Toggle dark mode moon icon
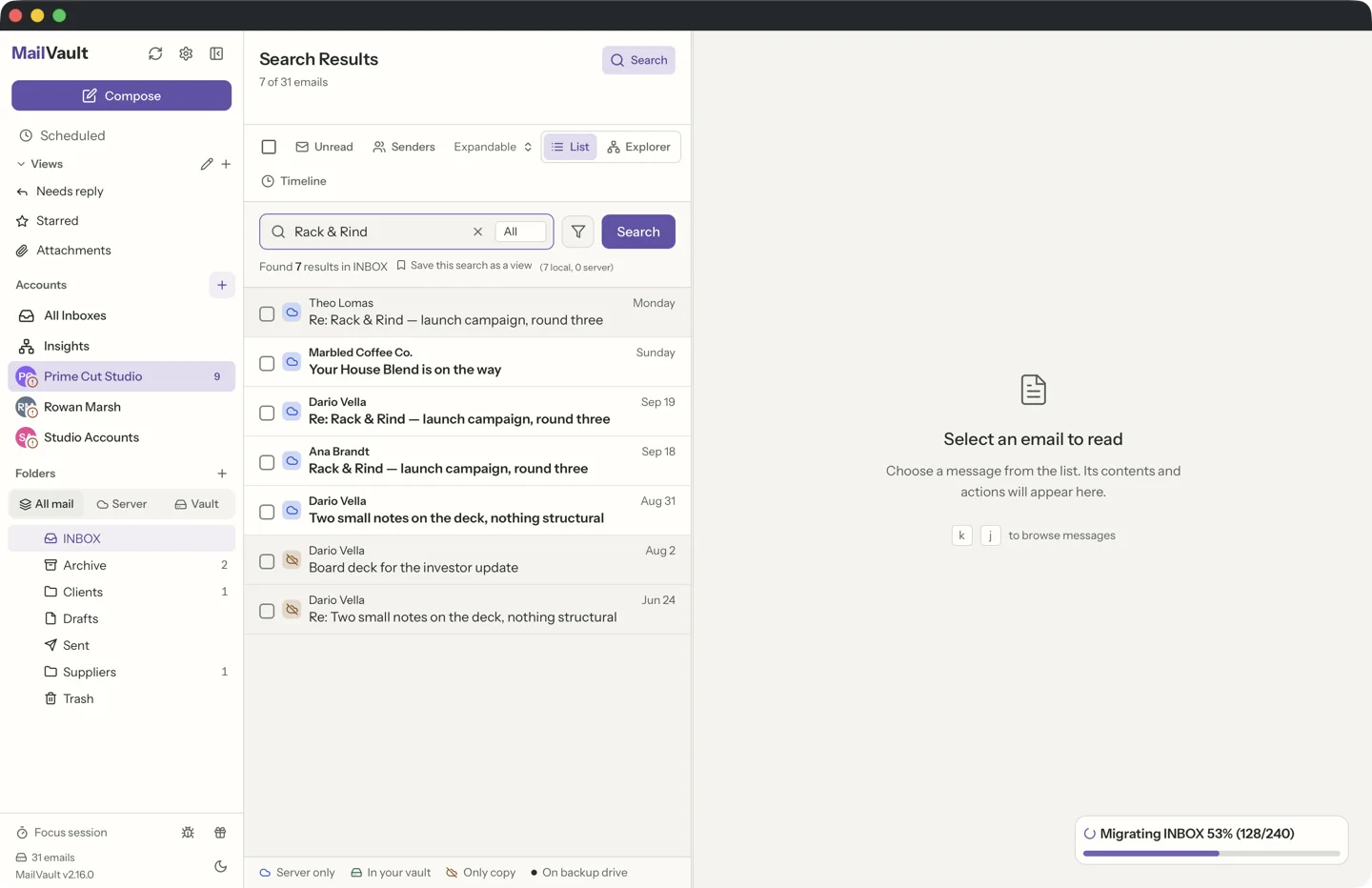1372x888 pixels. pos(220,866)
